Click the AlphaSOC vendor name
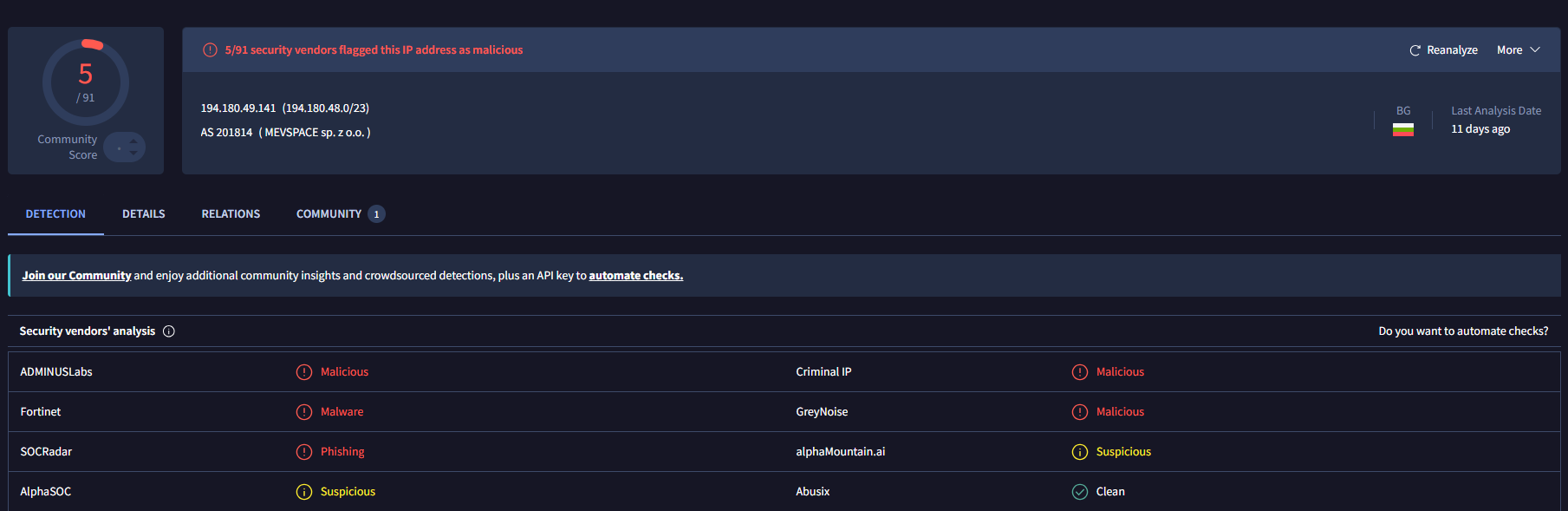1568x511 pixels. (46, 492)
